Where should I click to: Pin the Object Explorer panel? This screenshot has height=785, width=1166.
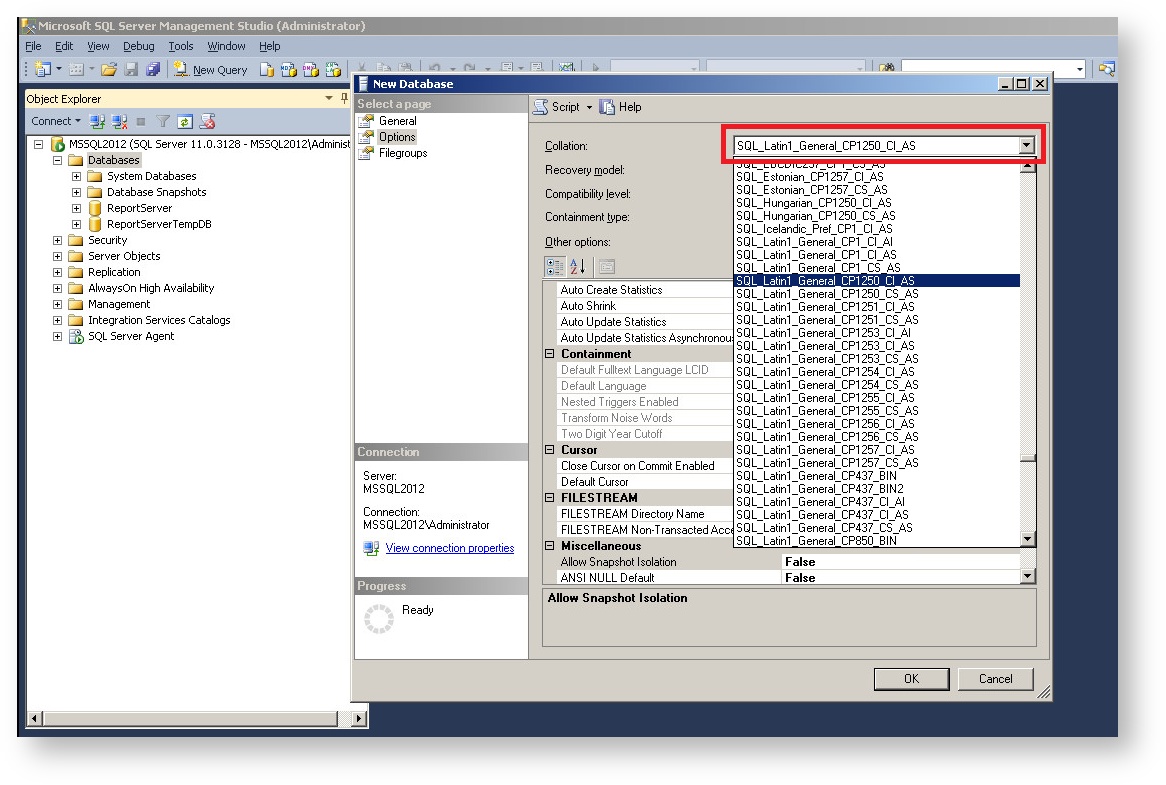[x=344, y=99]
